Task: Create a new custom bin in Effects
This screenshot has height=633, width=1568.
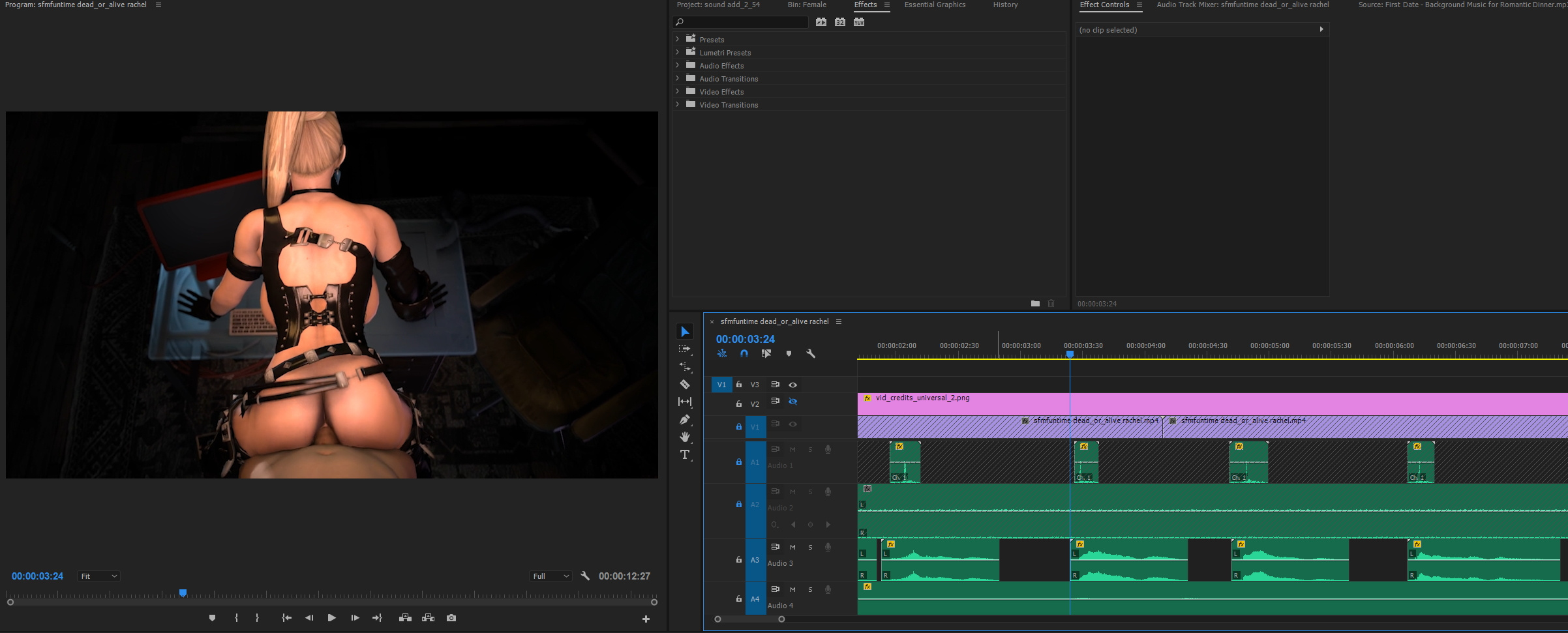Action: tap(1035, 303)
